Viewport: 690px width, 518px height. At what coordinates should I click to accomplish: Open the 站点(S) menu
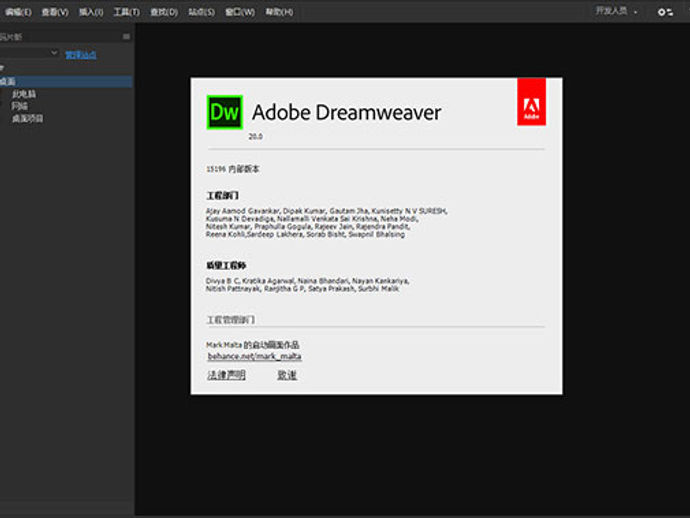tap(202, 12)
